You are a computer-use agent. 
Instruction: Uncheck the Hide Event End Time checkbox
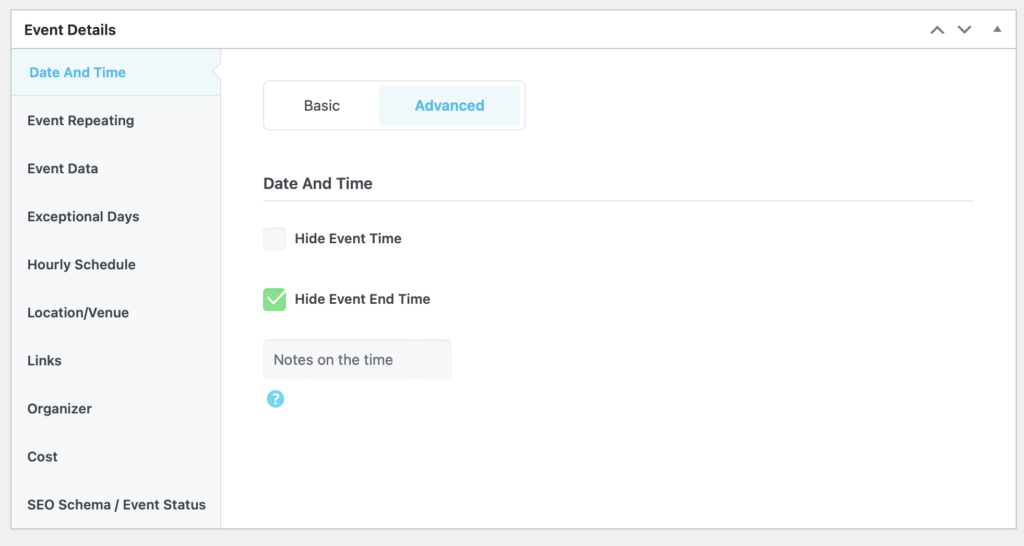274,299
